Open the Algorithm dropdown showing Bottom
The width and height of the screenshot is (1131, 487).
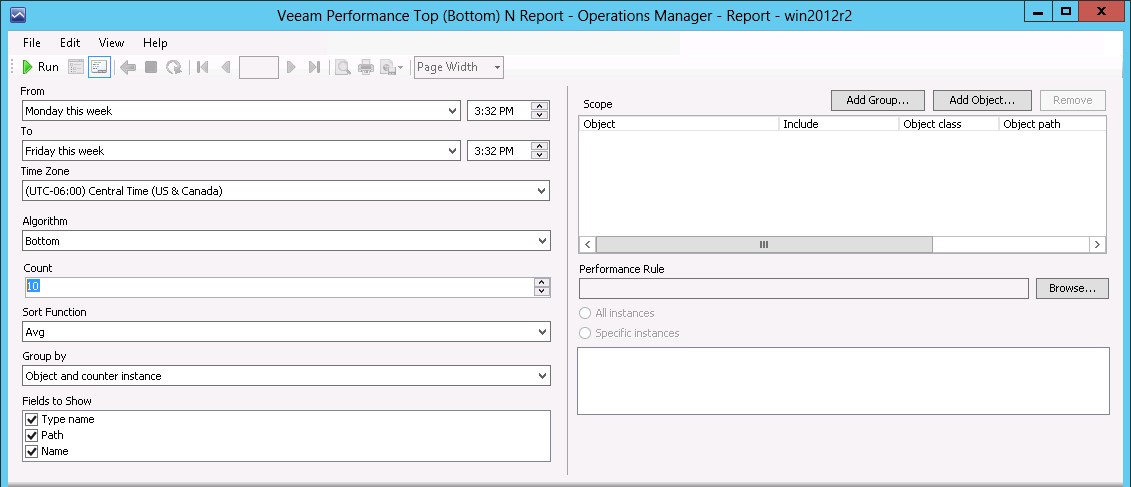pos(542,241)
